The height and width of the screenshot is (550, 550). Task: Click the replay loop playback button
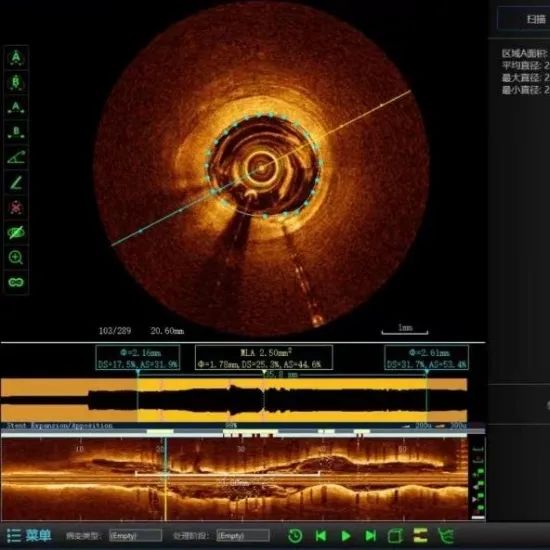pyautogui.click(x=295, y=536)
